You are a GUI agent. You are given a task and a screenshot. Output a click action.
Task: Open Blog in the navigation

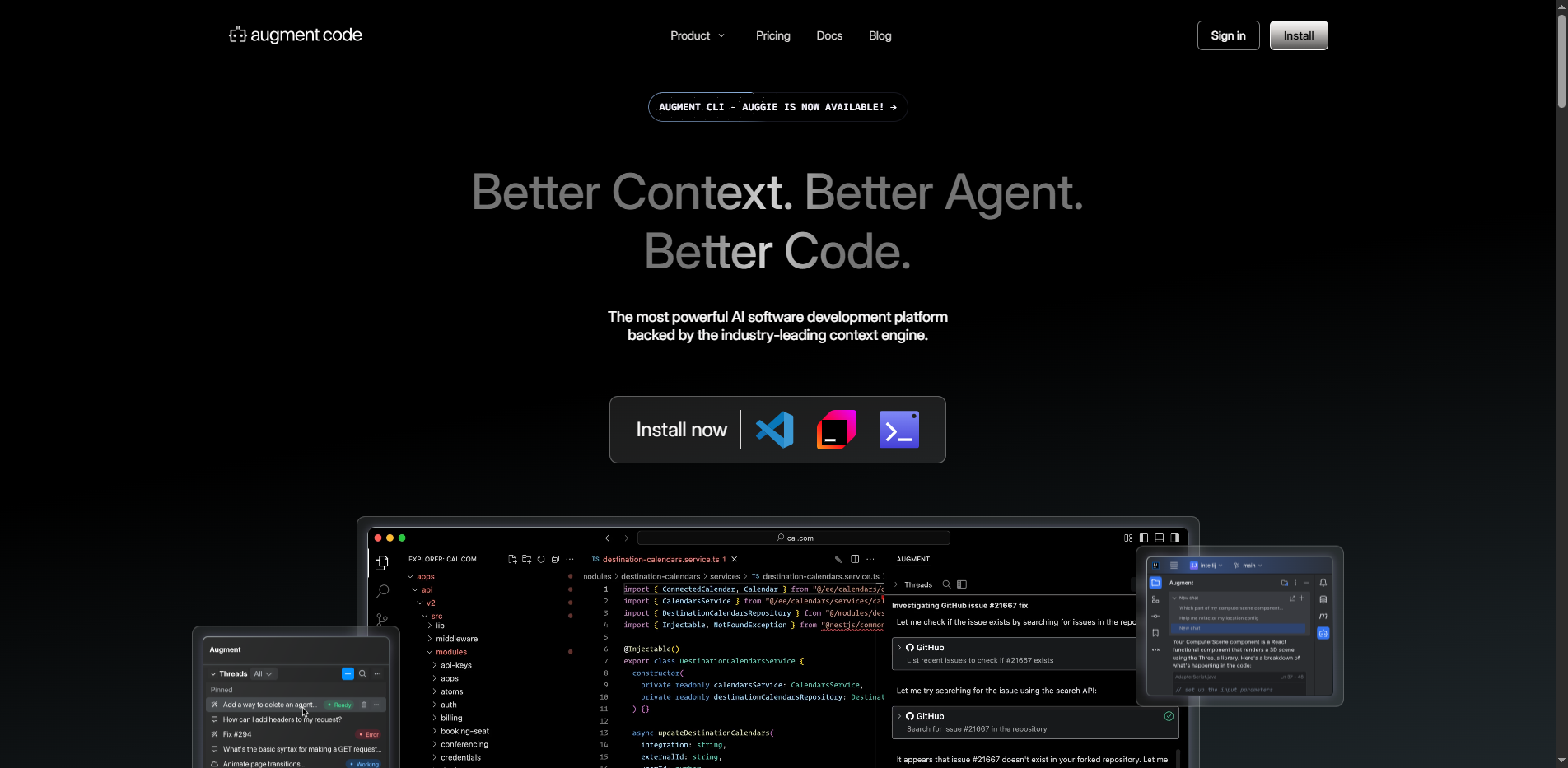pos(880,35)
